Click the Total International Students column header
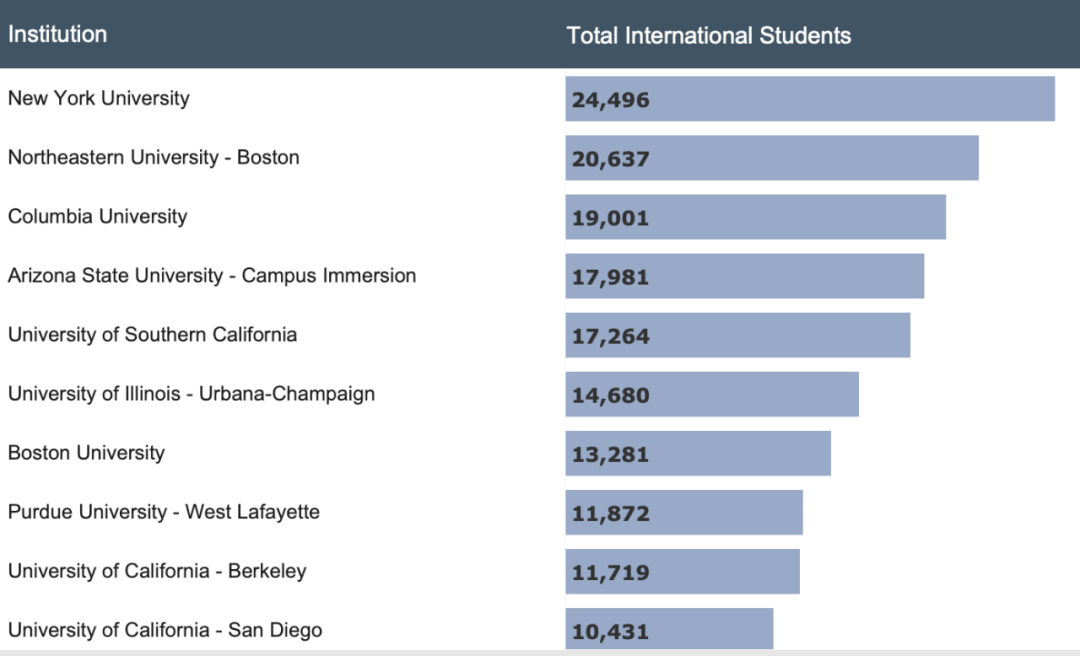Screen dimensions: 1080x656 [708, 35]
